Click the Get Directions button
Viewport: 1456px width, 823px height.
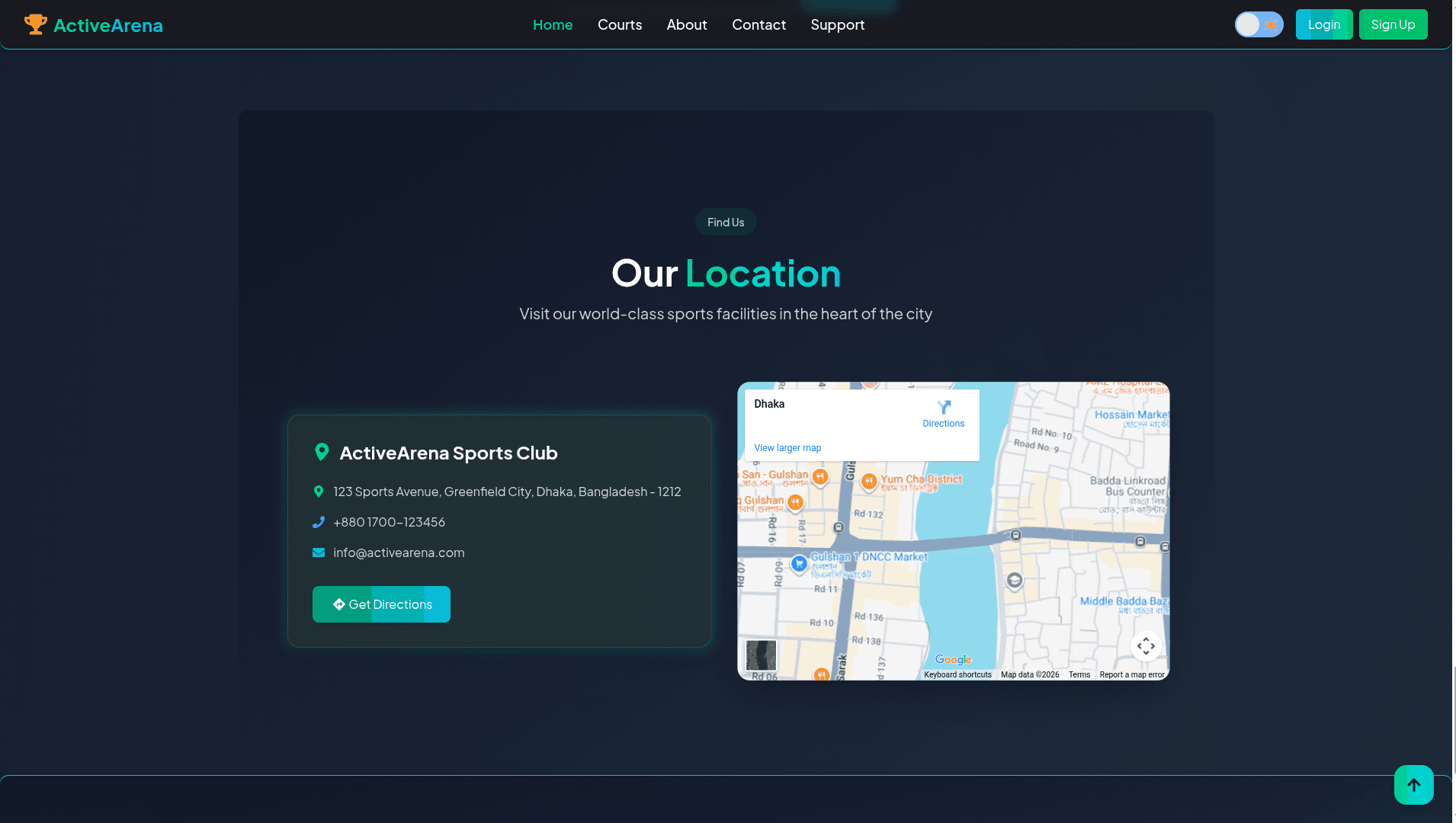(381, 604)
